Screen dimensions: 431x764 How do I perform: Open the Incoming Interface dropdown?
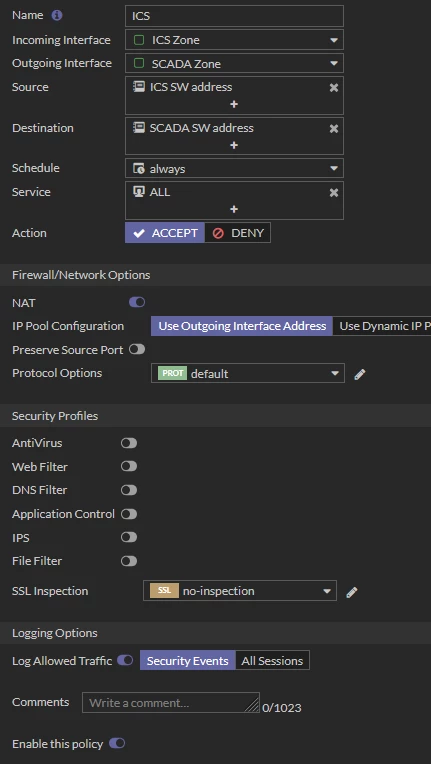[234, 40]
